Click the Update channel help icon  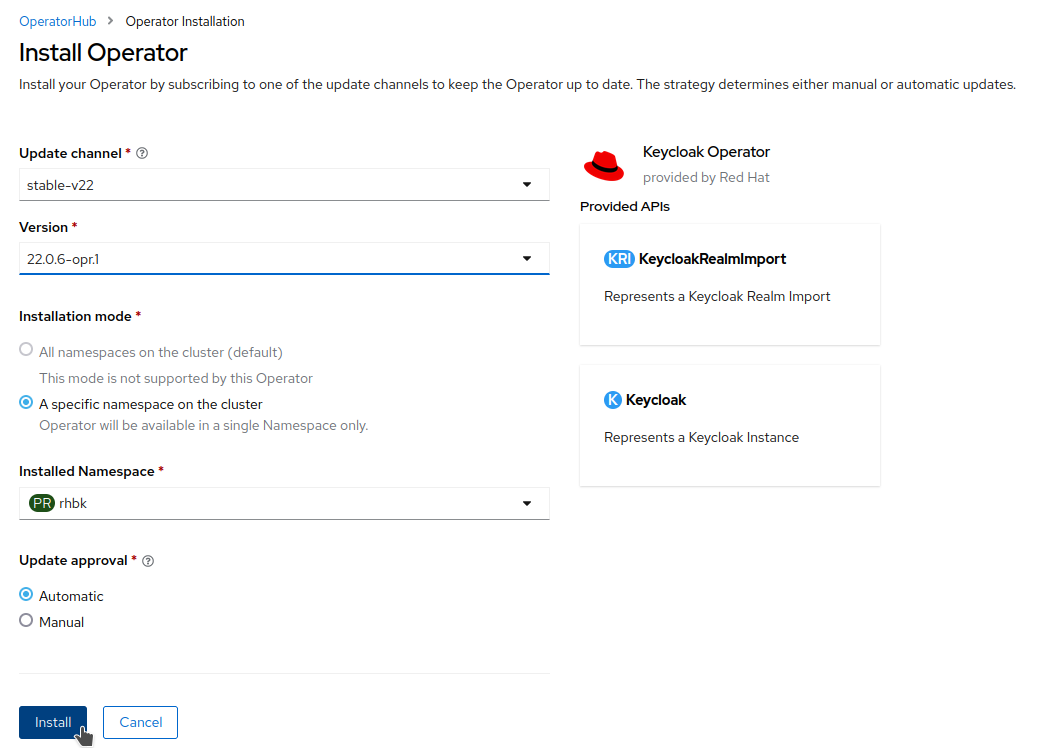142,154
